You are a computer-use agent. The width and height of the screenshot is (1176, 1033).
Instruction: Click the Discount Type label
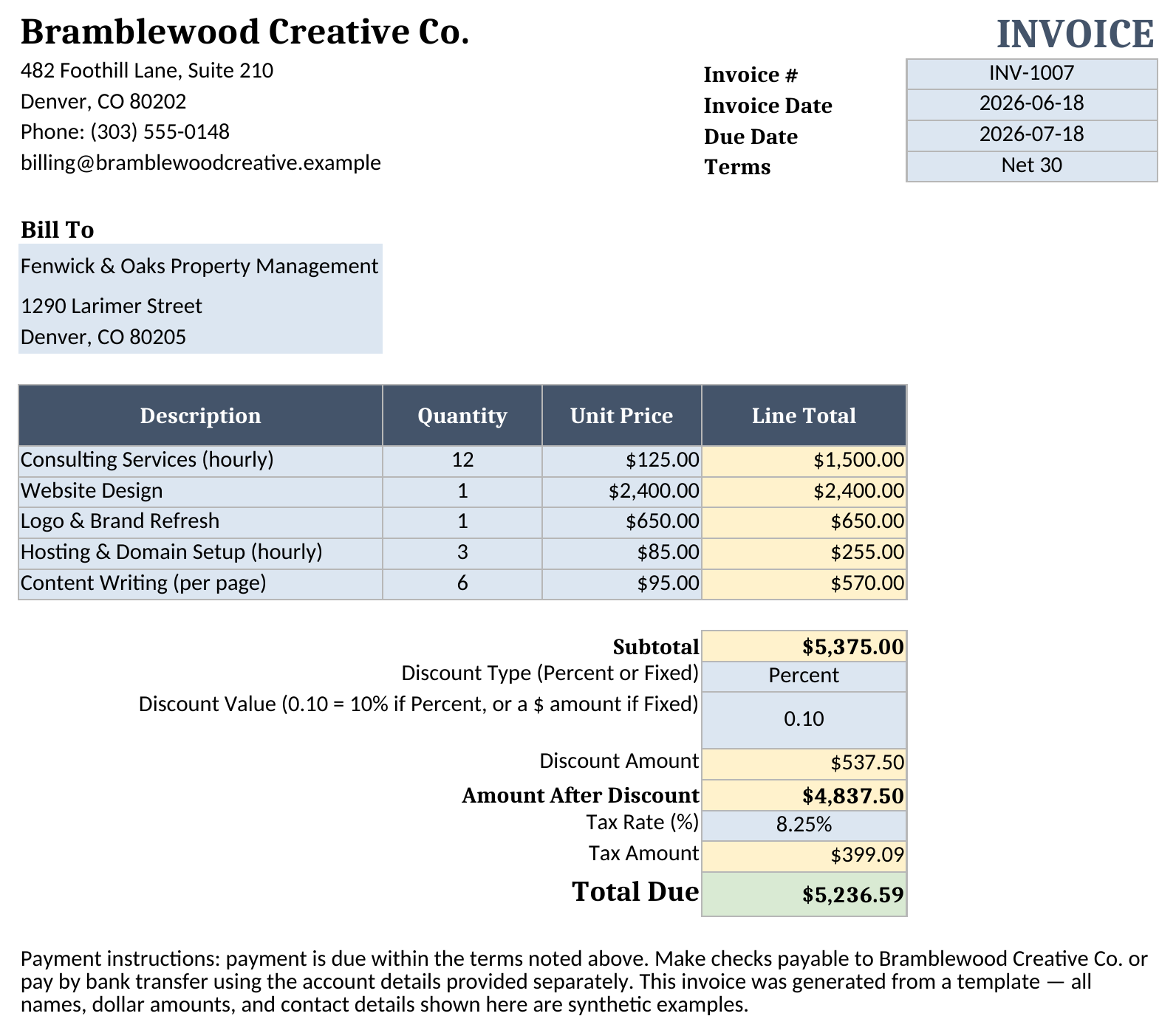click(x=550, y=673)
